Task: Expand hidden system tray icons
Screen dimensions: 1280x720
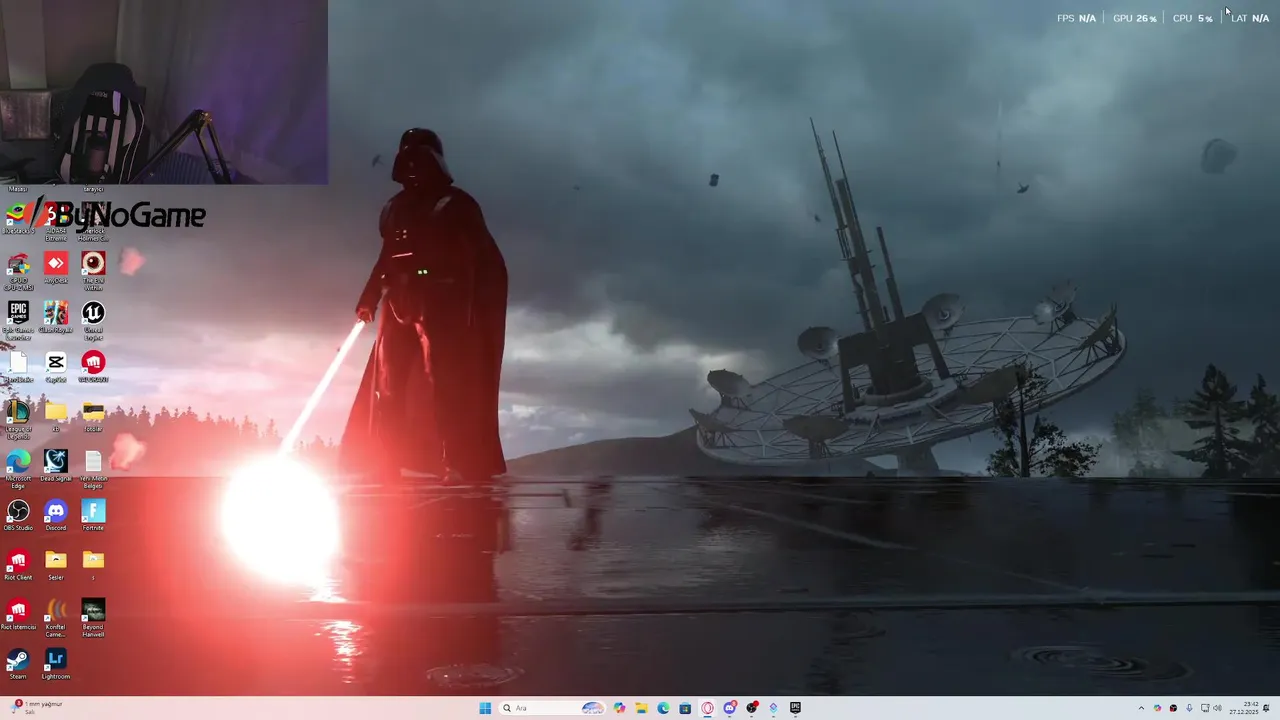Action: coord(1141,708)
